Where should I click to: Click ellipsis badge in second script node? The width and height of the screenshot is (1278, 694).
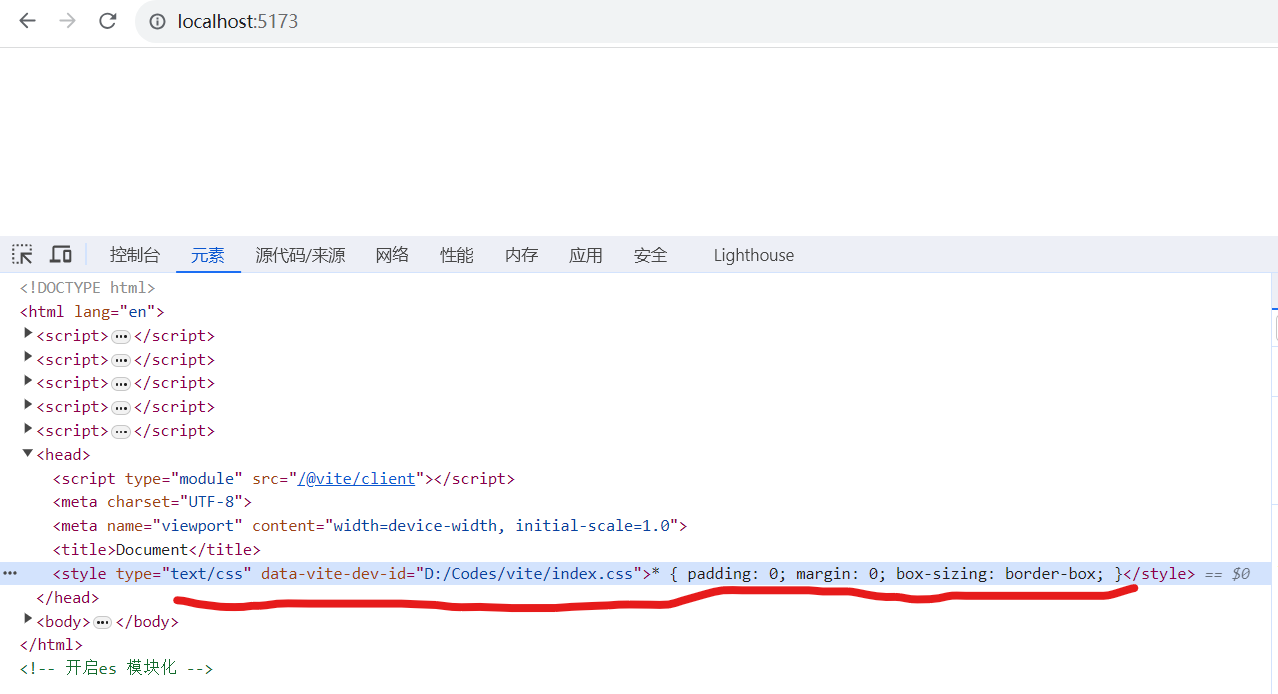tap(121, 361)
